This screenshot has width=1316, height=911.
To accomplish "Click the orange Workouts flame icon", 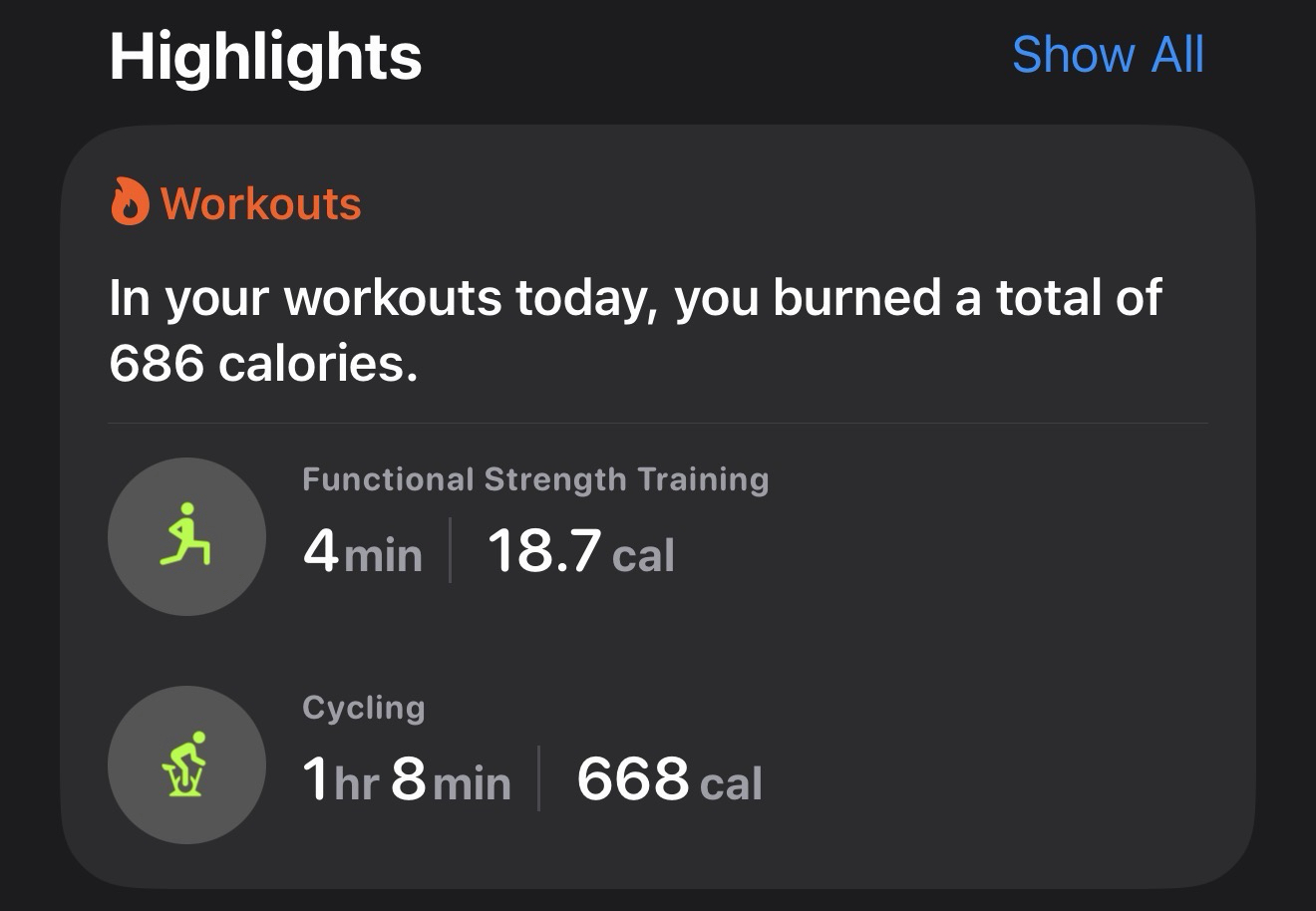I will coord(130,202).
